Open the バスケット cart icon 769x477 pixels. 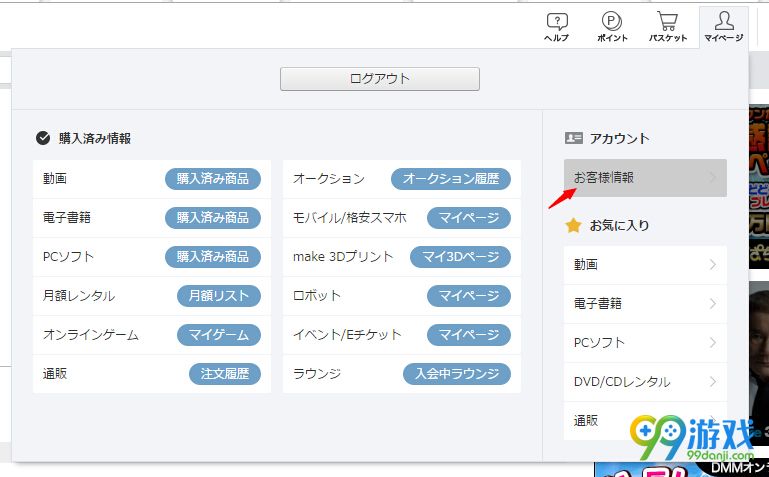667,27
